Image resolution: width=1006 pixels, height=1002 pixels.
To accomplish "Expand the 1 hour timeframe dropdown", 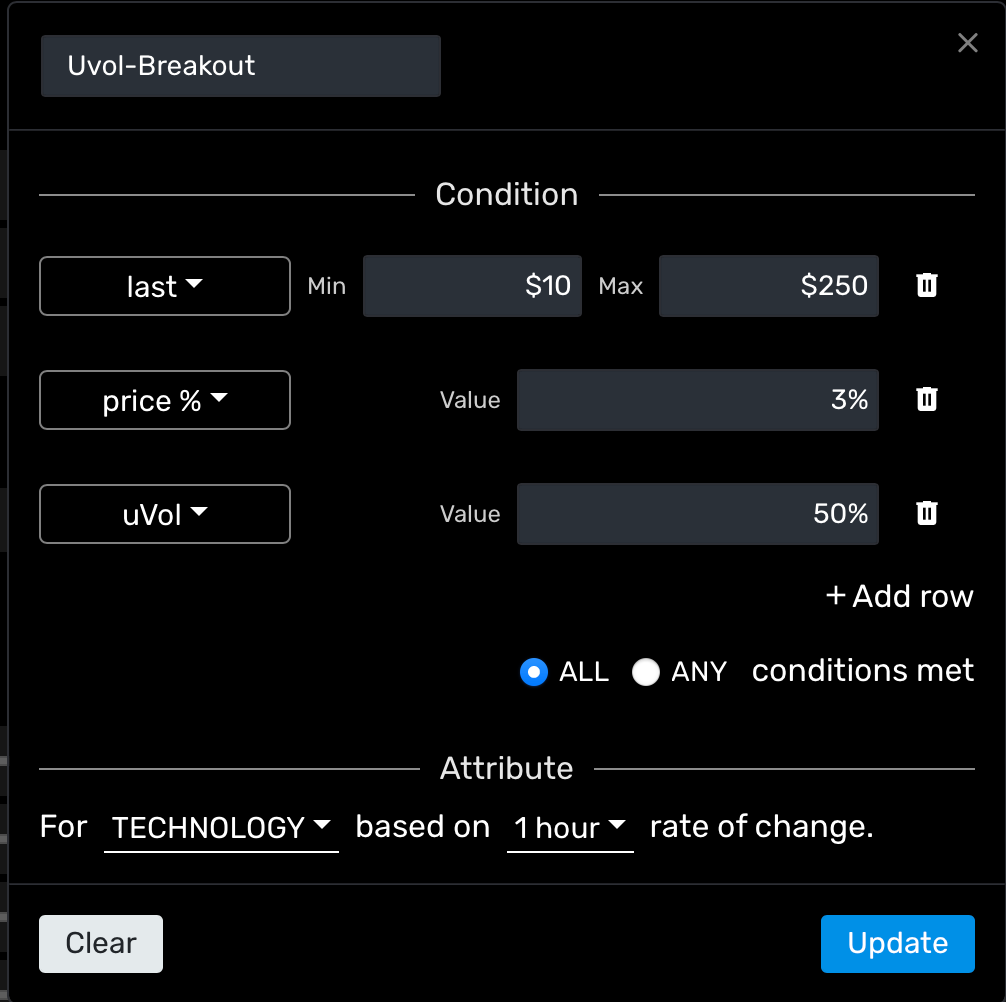I will pyautogui.click(x=570, y=828).
